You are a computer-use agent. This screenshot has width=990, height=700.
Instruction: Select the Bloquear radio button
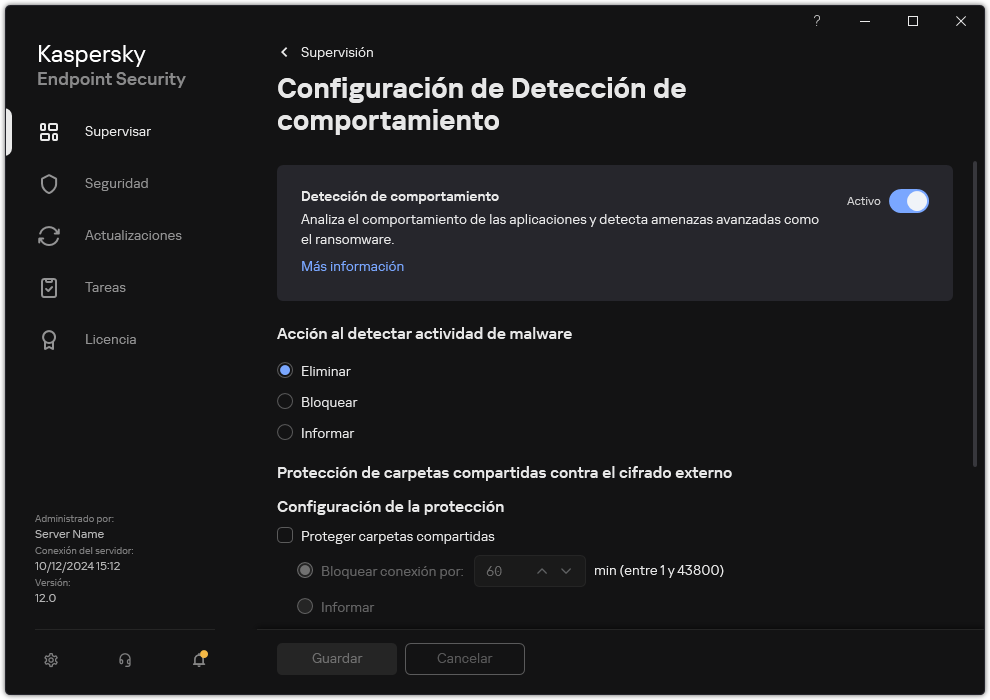click(x=285, y=402)
